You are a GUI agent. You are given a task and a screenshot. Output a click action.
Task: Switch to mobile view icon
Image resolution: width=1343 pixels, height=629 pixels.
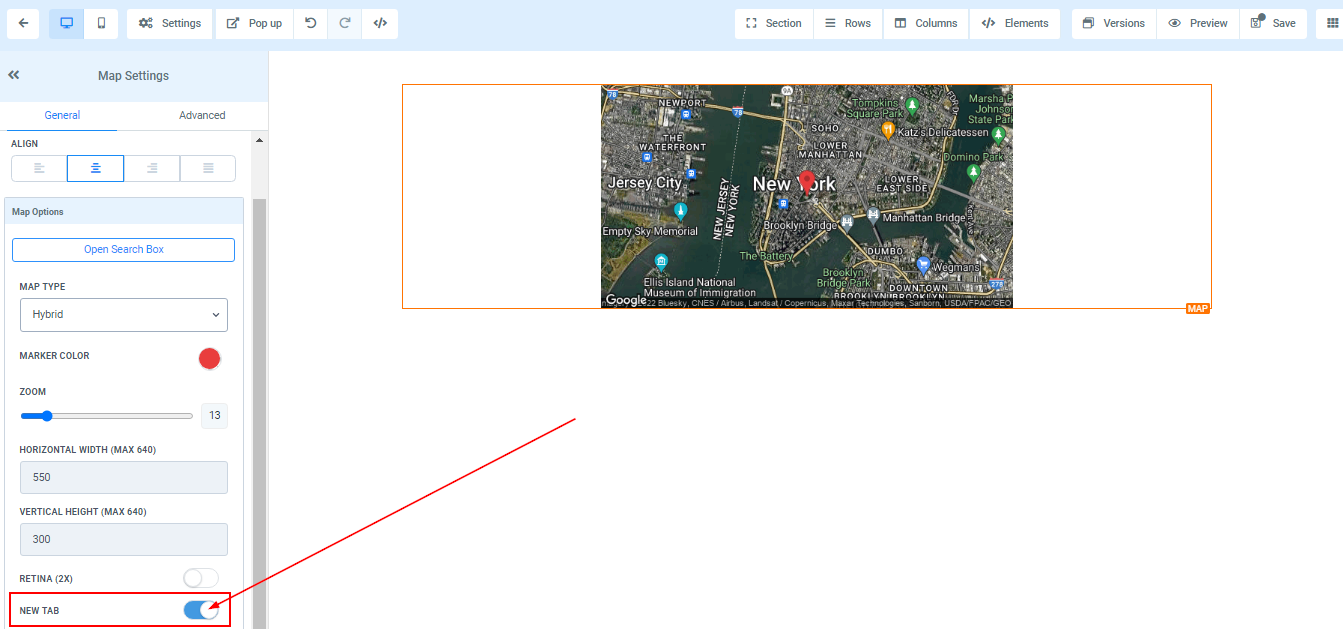pyautogui.click(x=101, y=23)
